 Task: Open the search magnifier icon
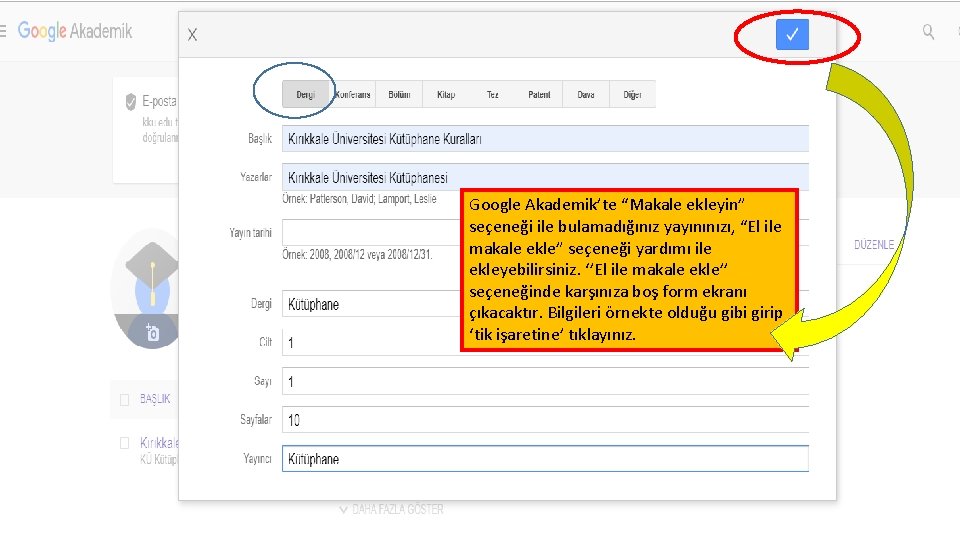pyautogui.click(x=928, y=31)
